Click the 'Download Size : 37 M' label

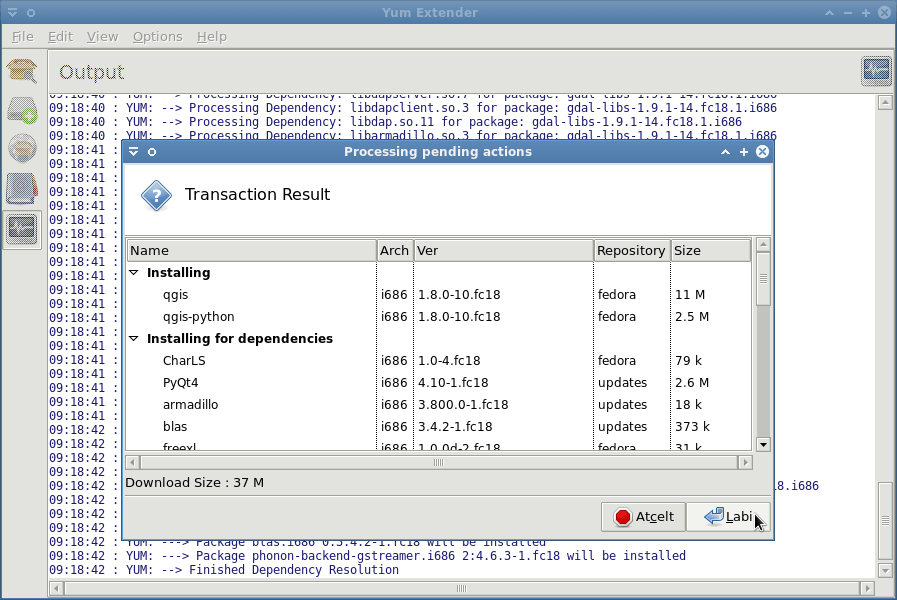point(195,483)
